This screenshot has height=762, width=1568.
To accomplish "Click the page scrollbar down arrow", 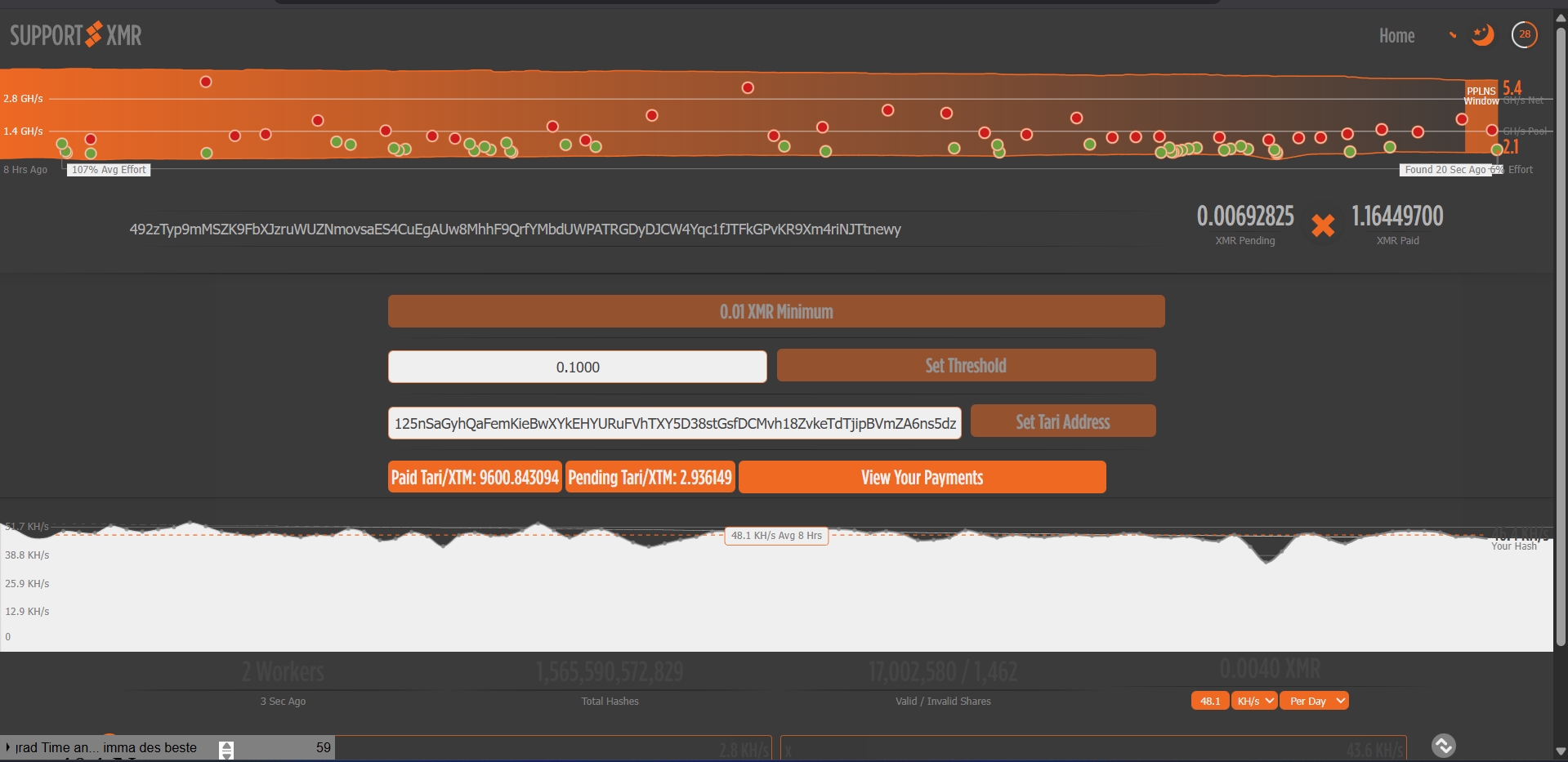I will pyautogui.click(x=1561, y=751).
